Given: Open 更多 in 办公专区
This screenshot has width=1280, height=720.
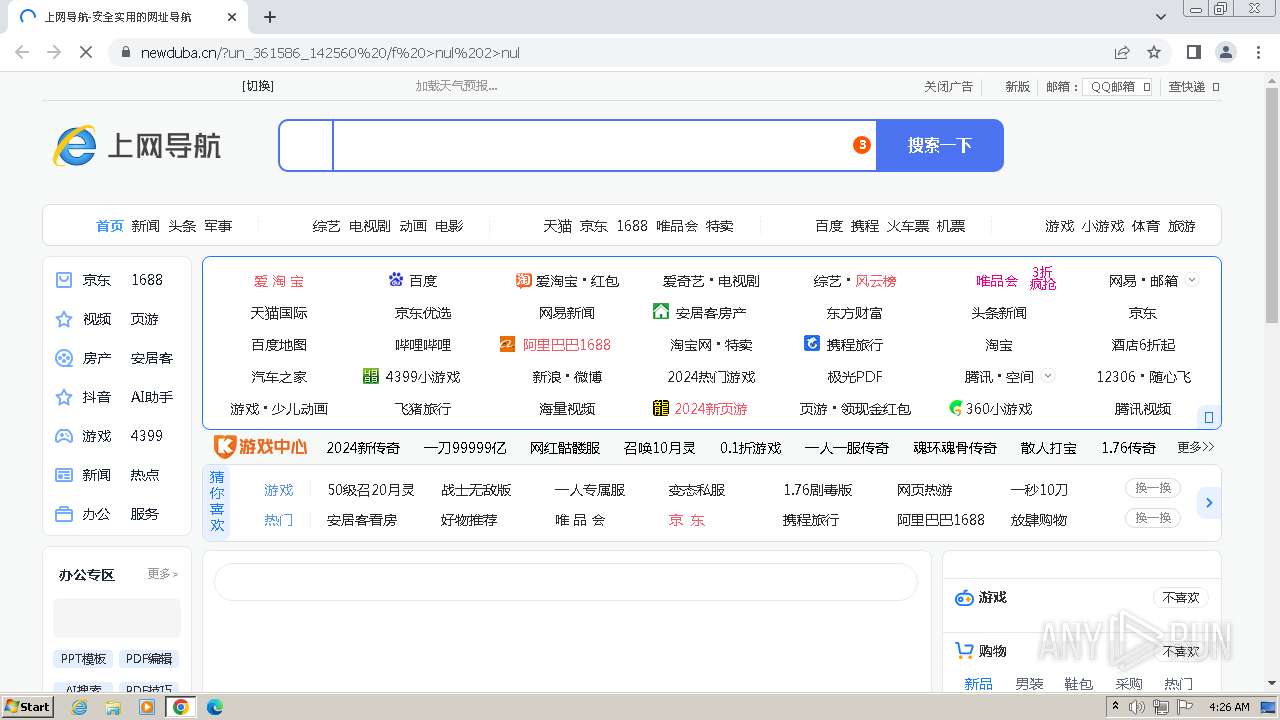Looking at the screenshot, I should pos(162,574).
